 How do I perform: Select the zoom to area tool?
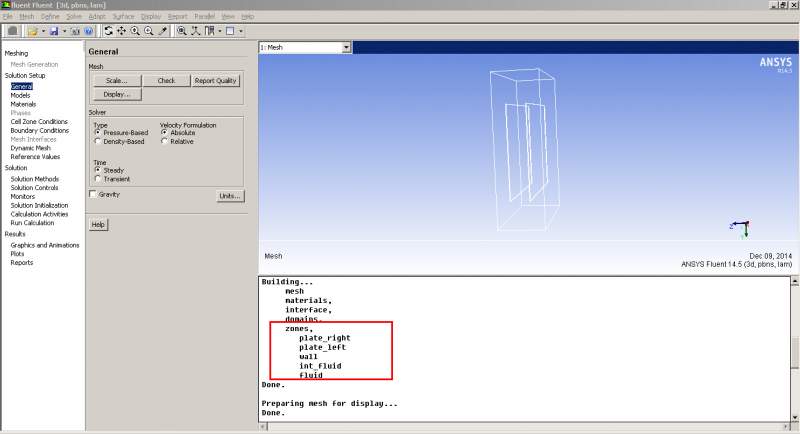pos(148,31)
